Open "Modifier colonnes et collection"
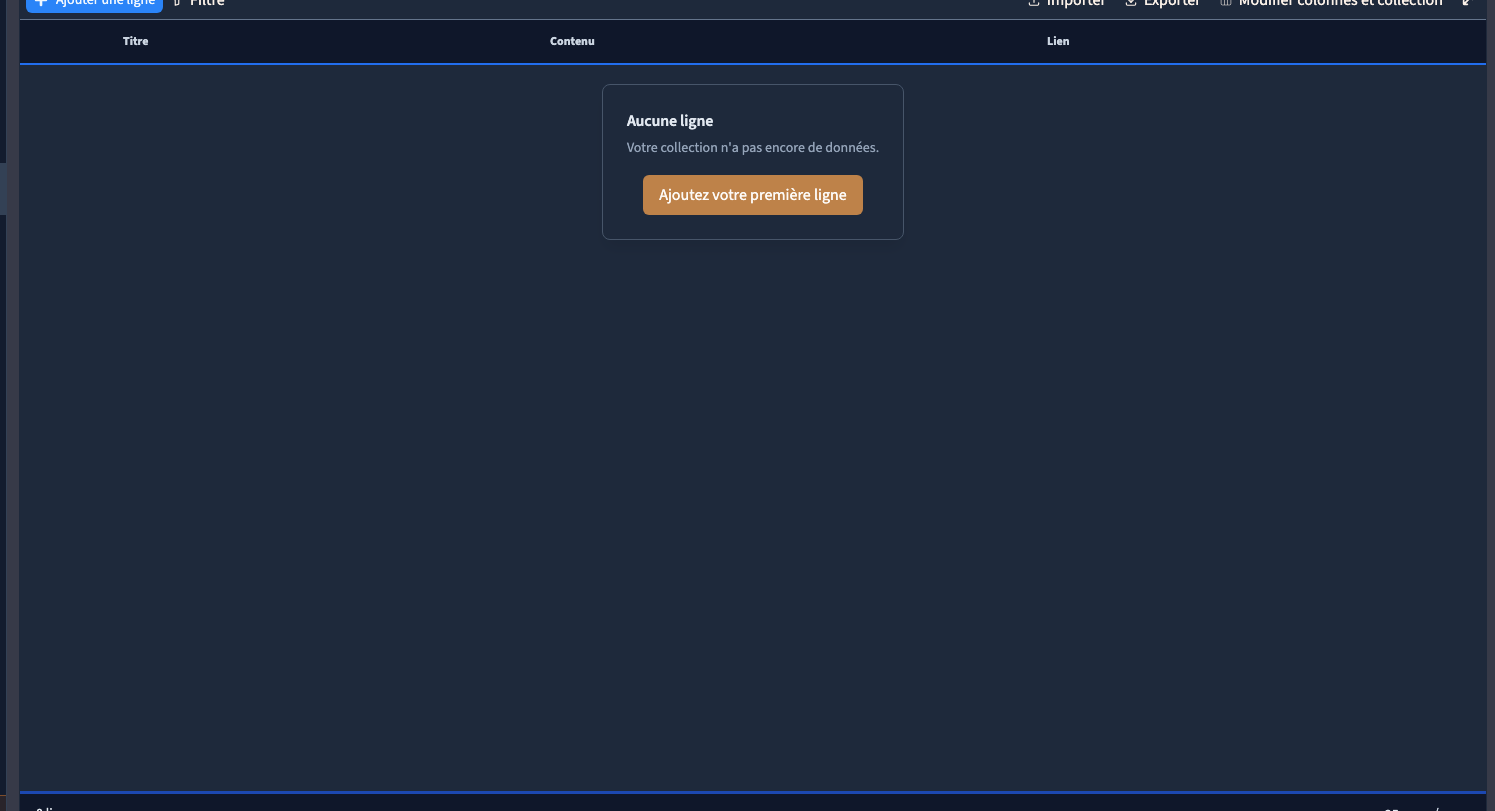 [1330, 4]
